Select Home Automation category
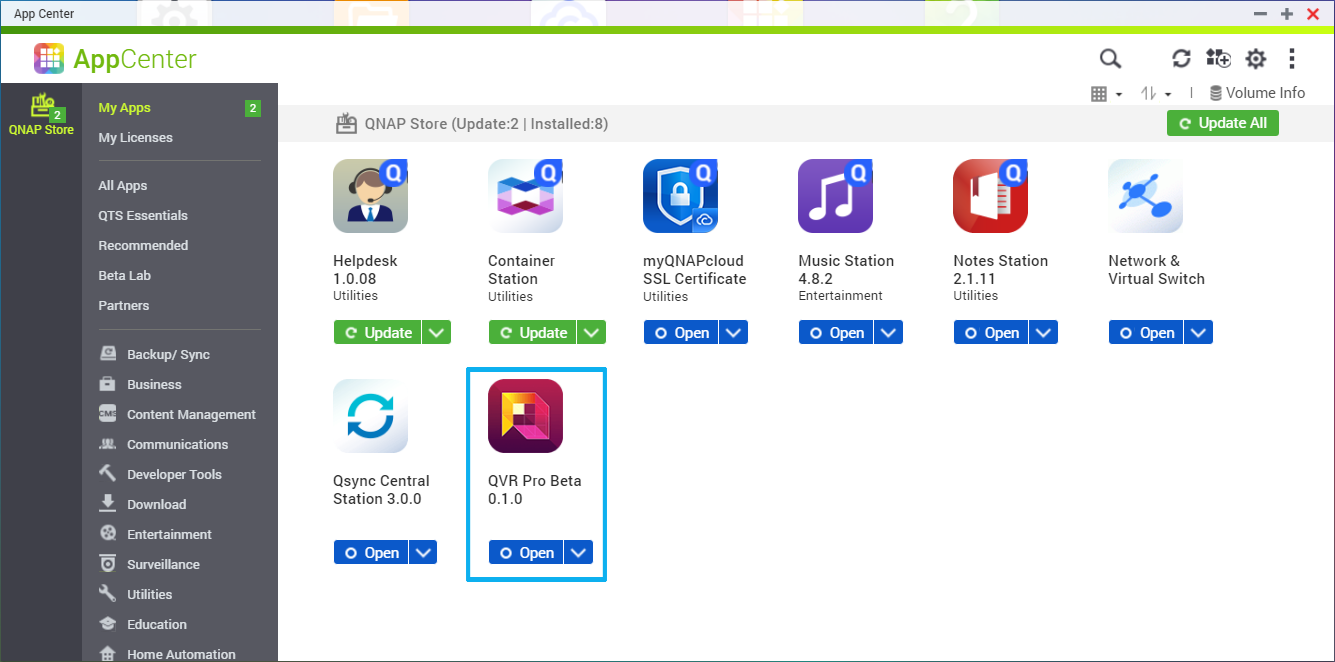 tap(168, 654)
